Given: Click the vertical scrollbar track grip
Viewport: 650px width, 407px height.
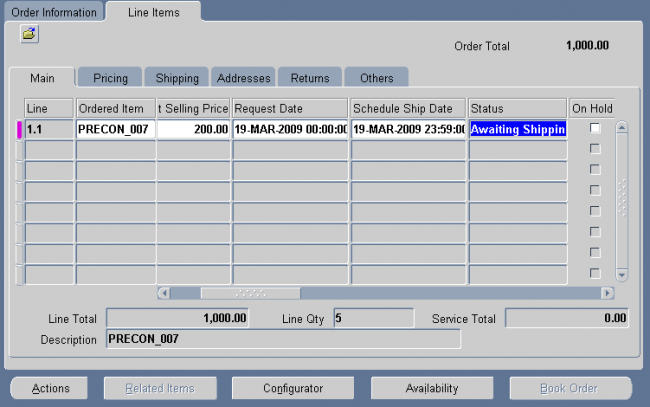Looking at the screenshot, I should (x=621, y=197).
